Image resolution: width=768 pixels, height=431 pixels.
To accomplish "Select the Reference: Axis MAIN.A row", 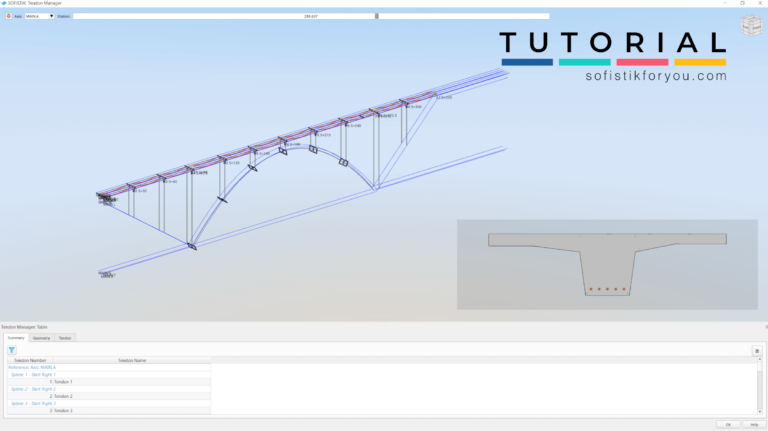I will pyautogui.click(x=109, y=367).
